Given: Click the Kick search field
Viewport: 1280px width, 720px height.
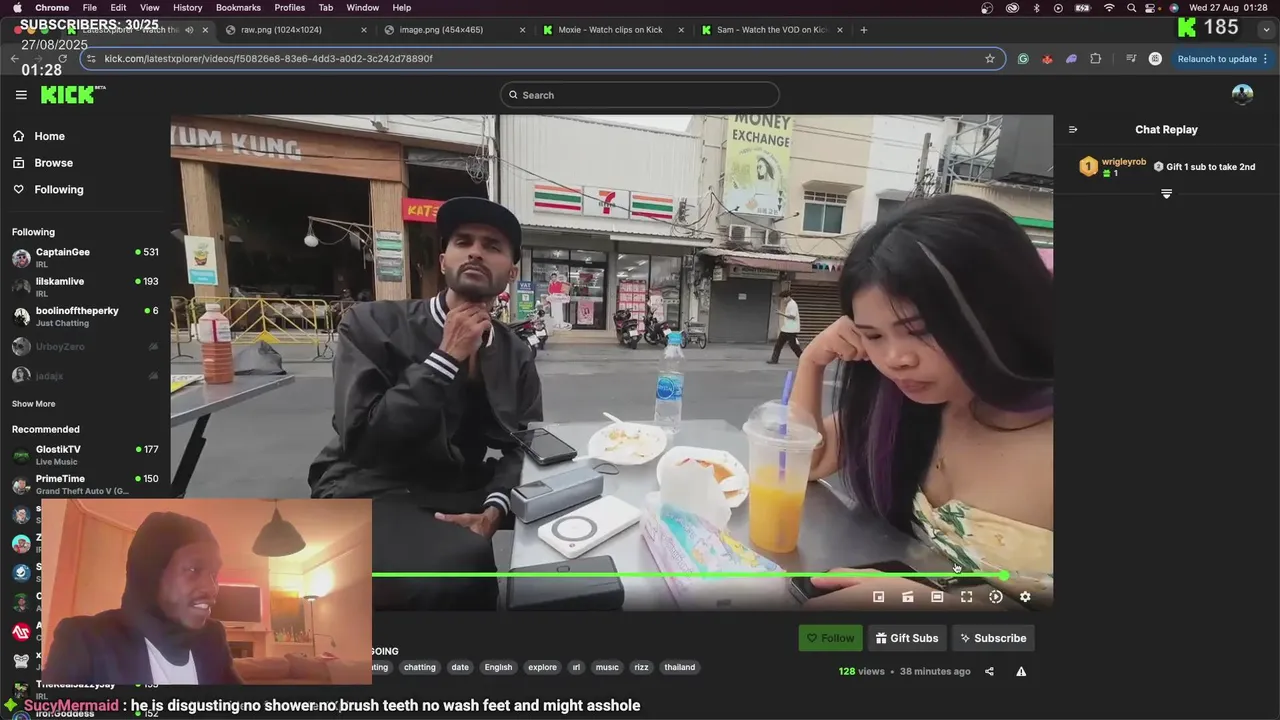Looking at the screenshot, I should (640, 95).
